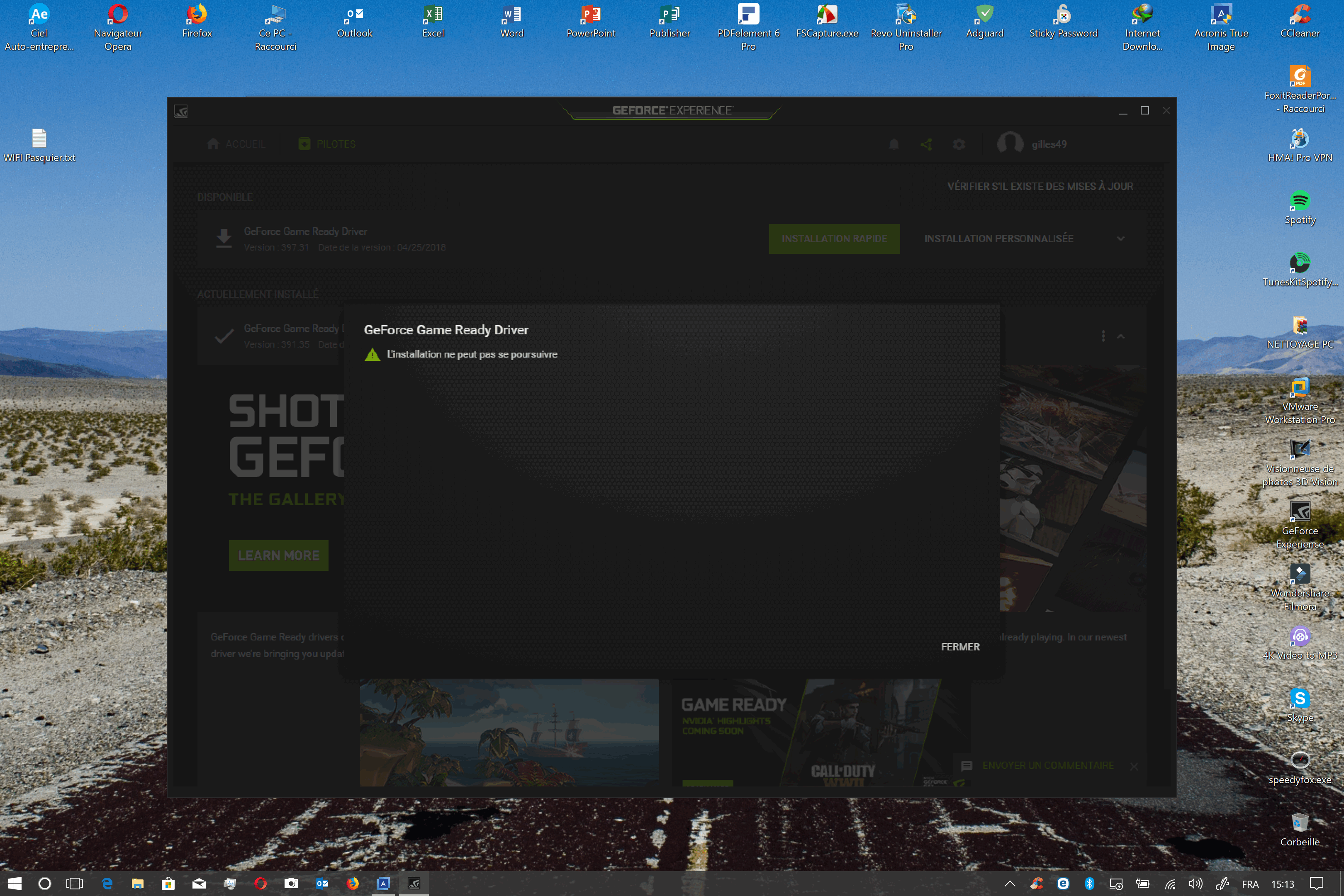
Task: Open Spotify desktop shortcut
Action: click(1300, 201)
